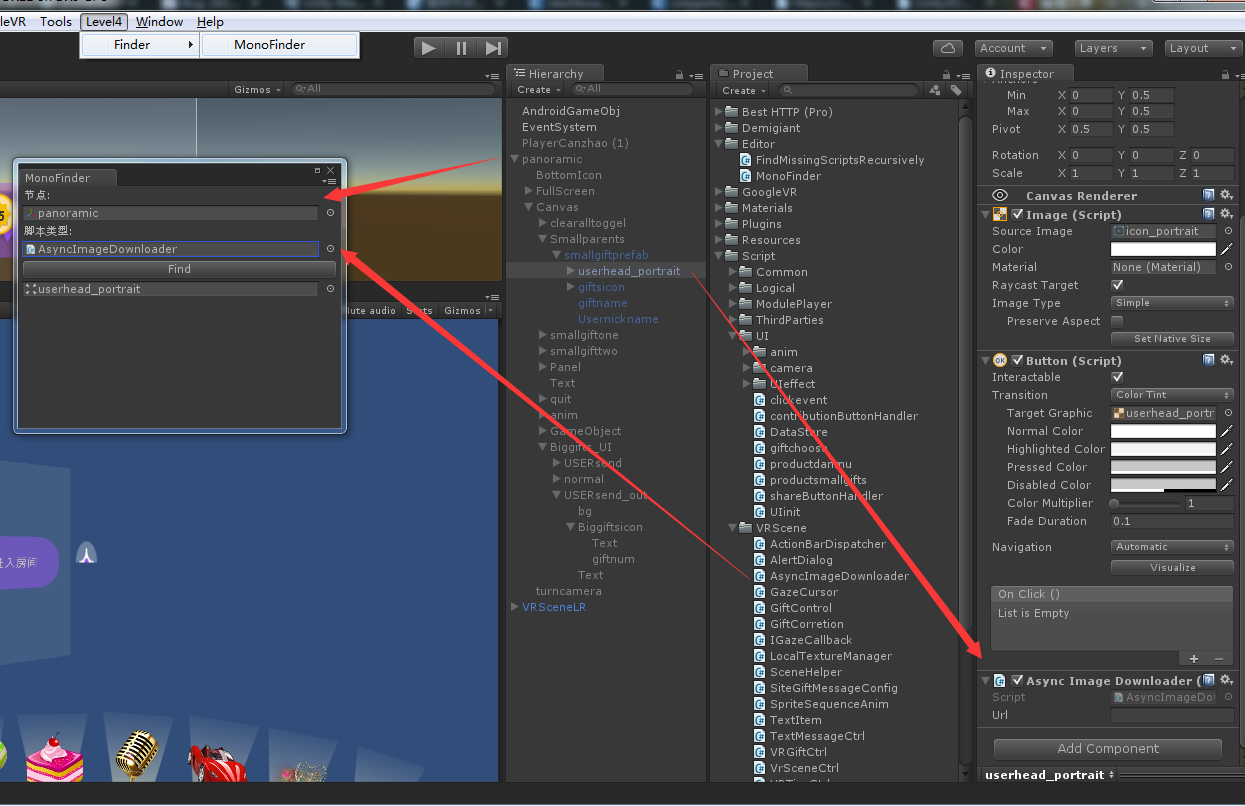
Task: Open the Image Type dropdown
Action: coord(1172,303)
